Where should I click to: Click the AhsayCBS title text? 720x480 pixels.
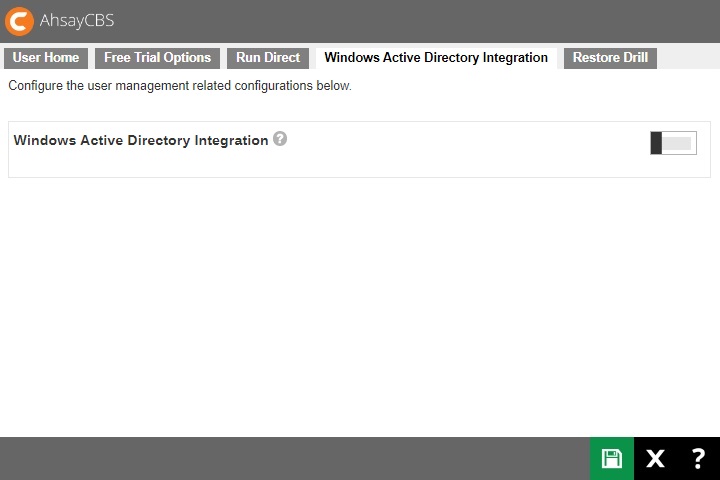tap(77, 21)
